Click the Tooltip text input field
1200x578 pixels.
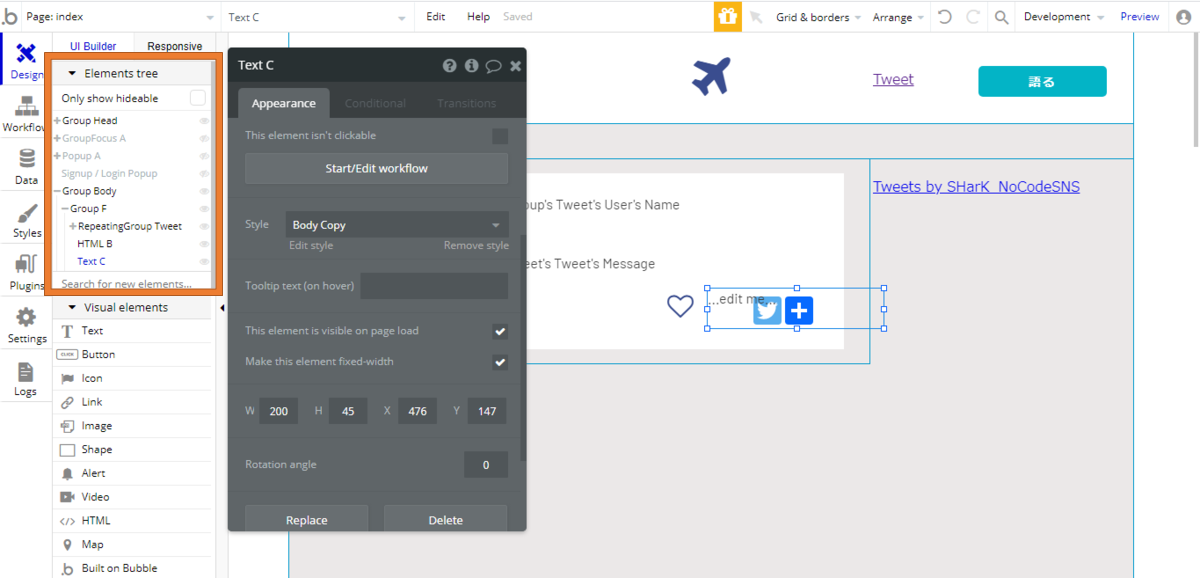pyautogui.click(x=434, y=286)
